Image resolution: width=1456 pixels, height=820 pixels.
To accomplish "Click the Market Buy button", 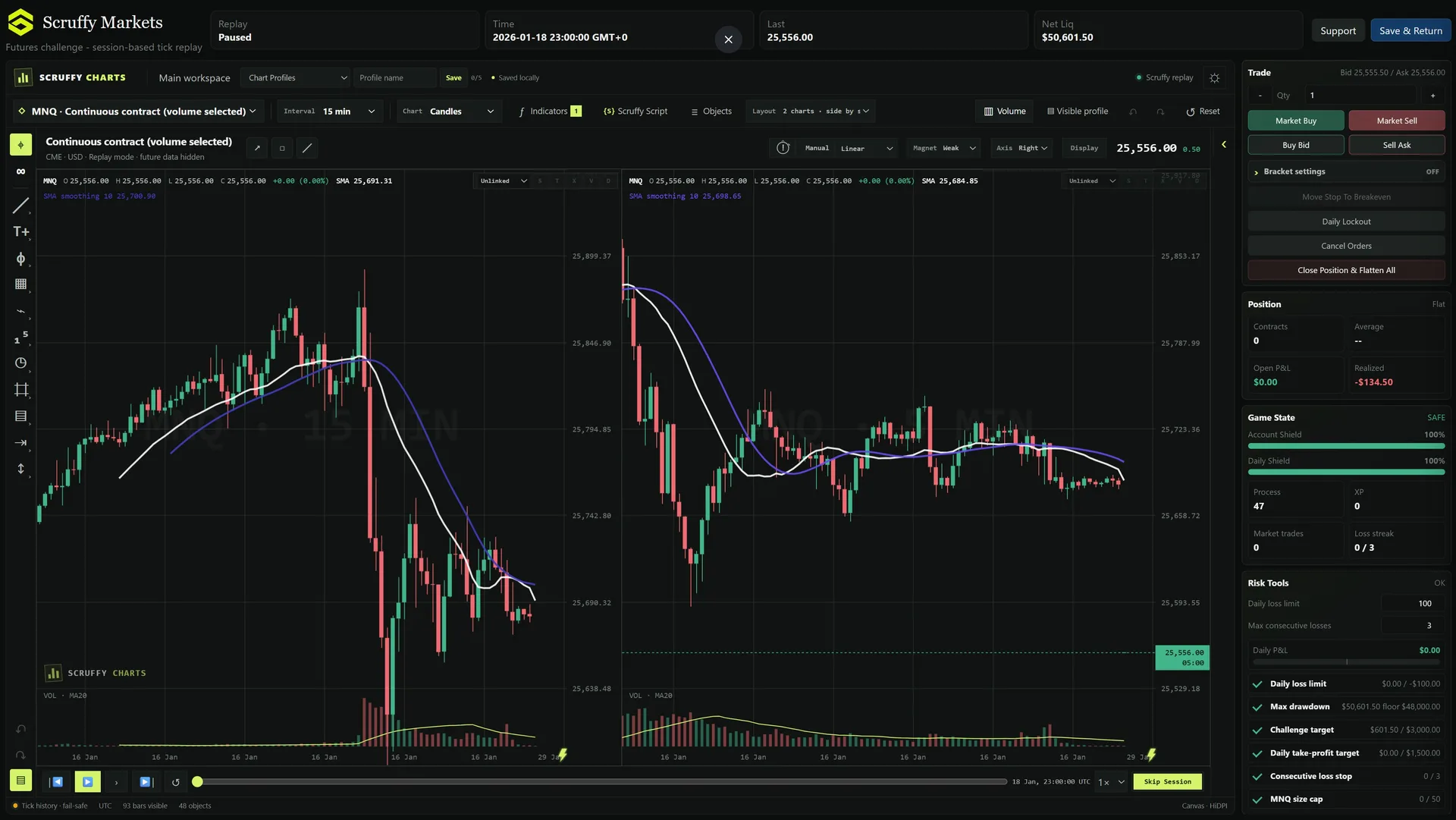I will tap(1295, 121).
